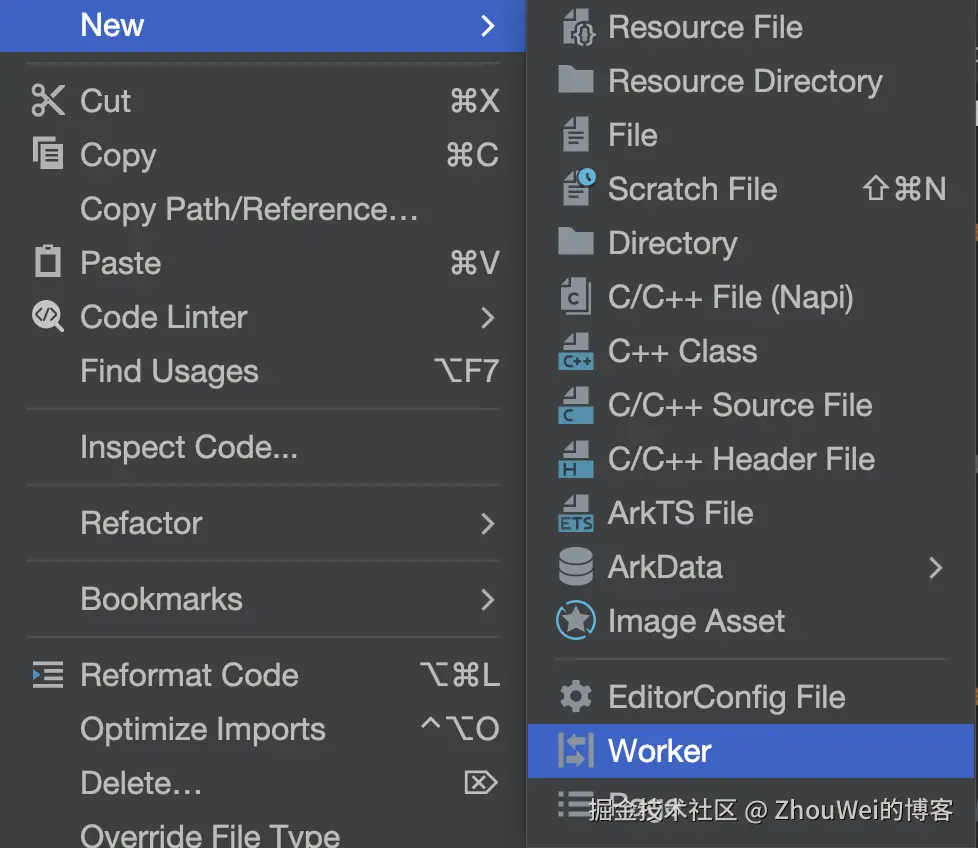978x848 pixels.
Task: Click the clipboard icon beside Paste
Action: tap(47, 263)
